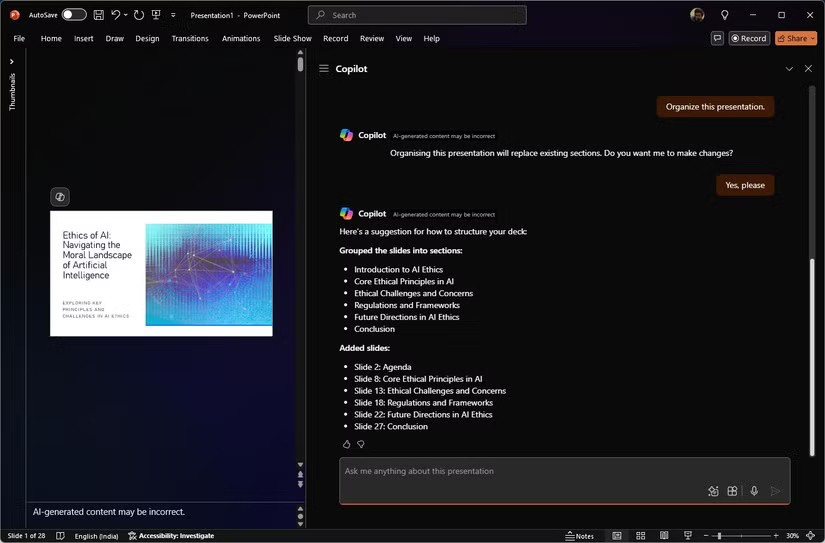825x543 pixels.
Task: Open the Customize Quick Access Toolbar dropdown
Action: pyautogui.click(x=173, y=15)
